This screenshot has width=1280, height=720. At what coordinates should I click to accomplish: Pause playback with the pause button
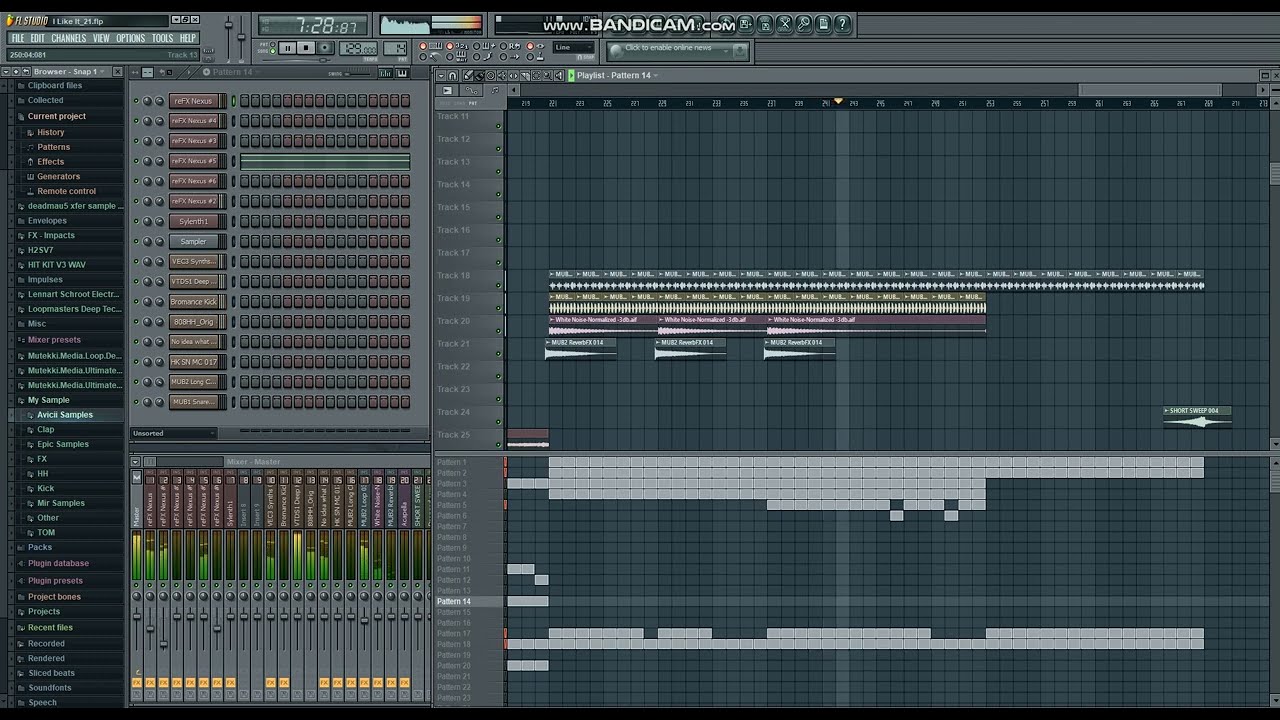tap(288, 48)
